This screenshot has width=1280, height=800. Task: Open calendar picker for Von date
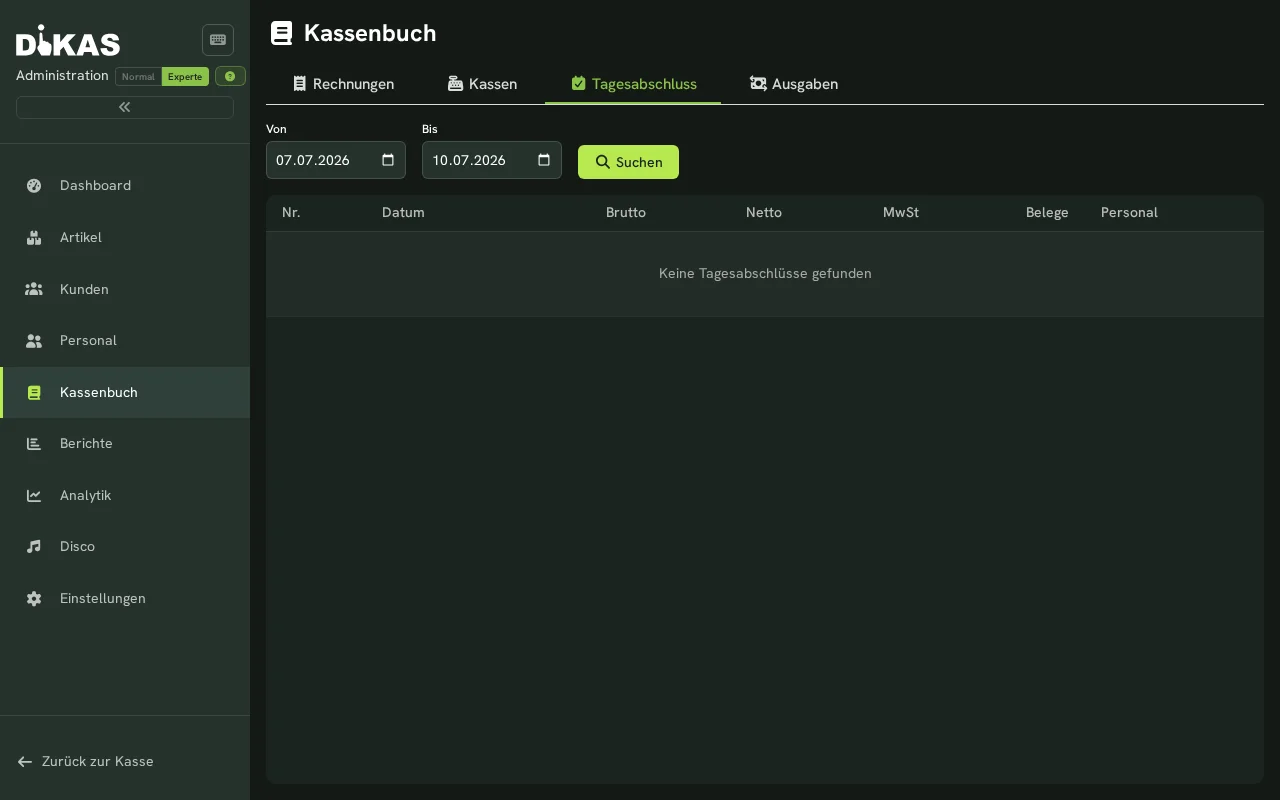click(x=388, y=160)
